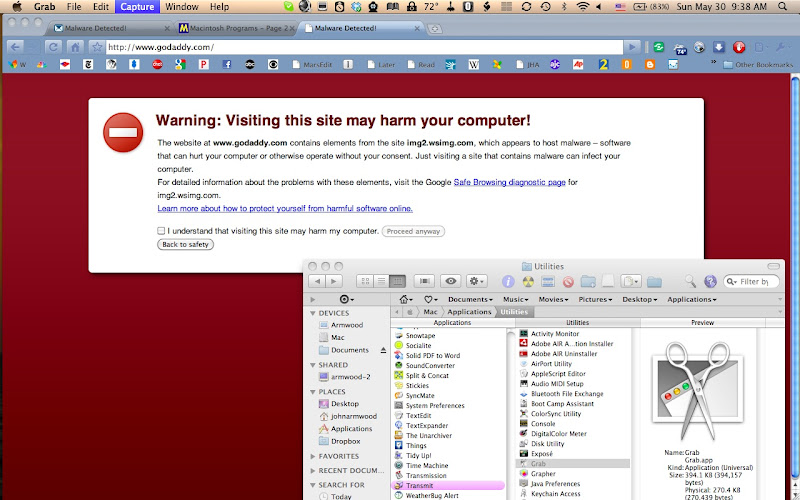The width and height of the screenshot is (800, 500).
Task: Switch file browser to icon view
Action: [365, 281]
